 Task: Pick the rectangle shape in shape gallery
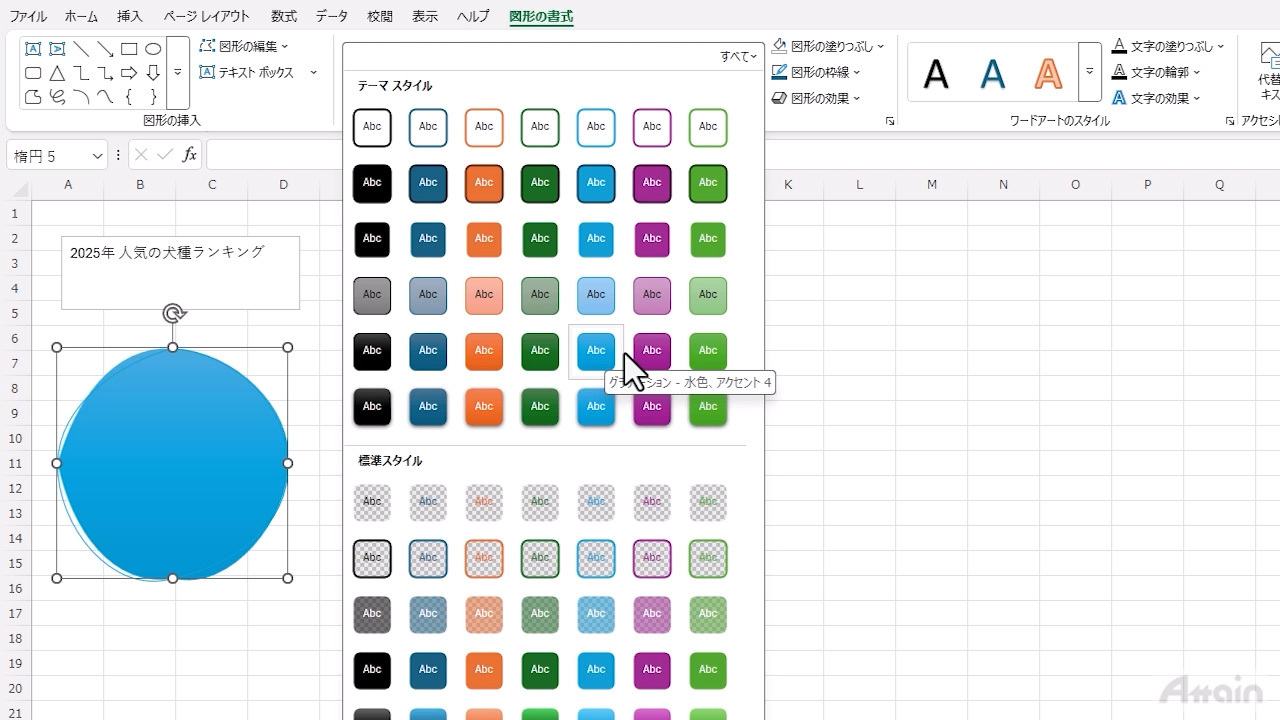coord(129,49)
